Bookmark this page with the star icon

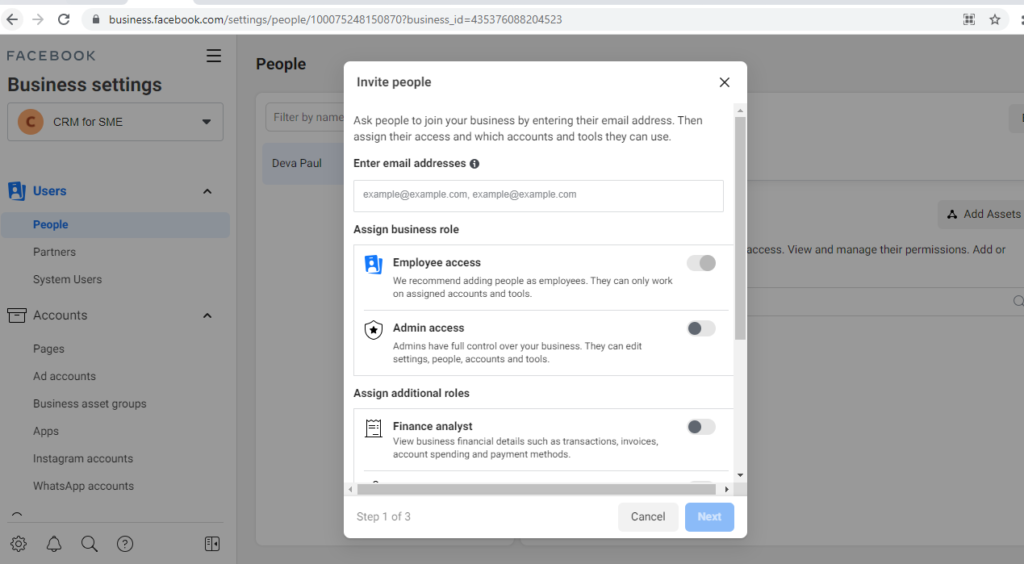[x=995, y=20]
